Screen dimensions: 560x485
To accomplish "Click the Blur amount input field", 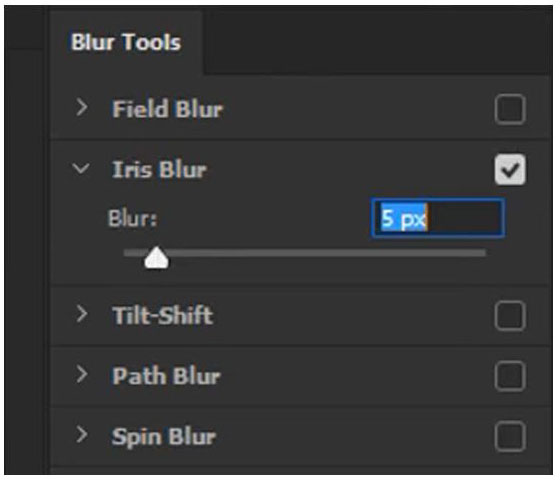I will (x=438, y=218).
